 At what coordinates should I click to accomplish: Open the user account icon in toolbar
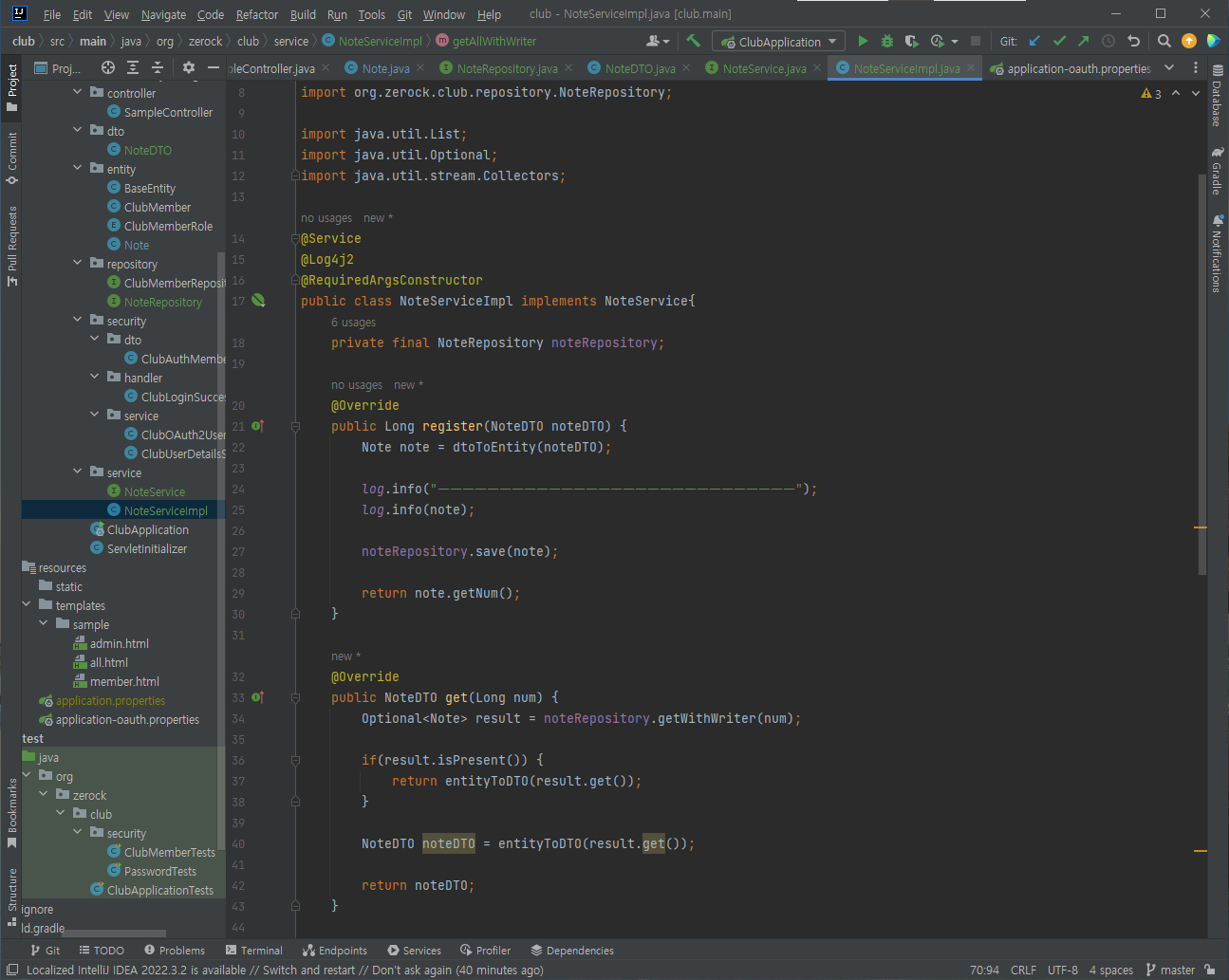click(x=658, y=41)
